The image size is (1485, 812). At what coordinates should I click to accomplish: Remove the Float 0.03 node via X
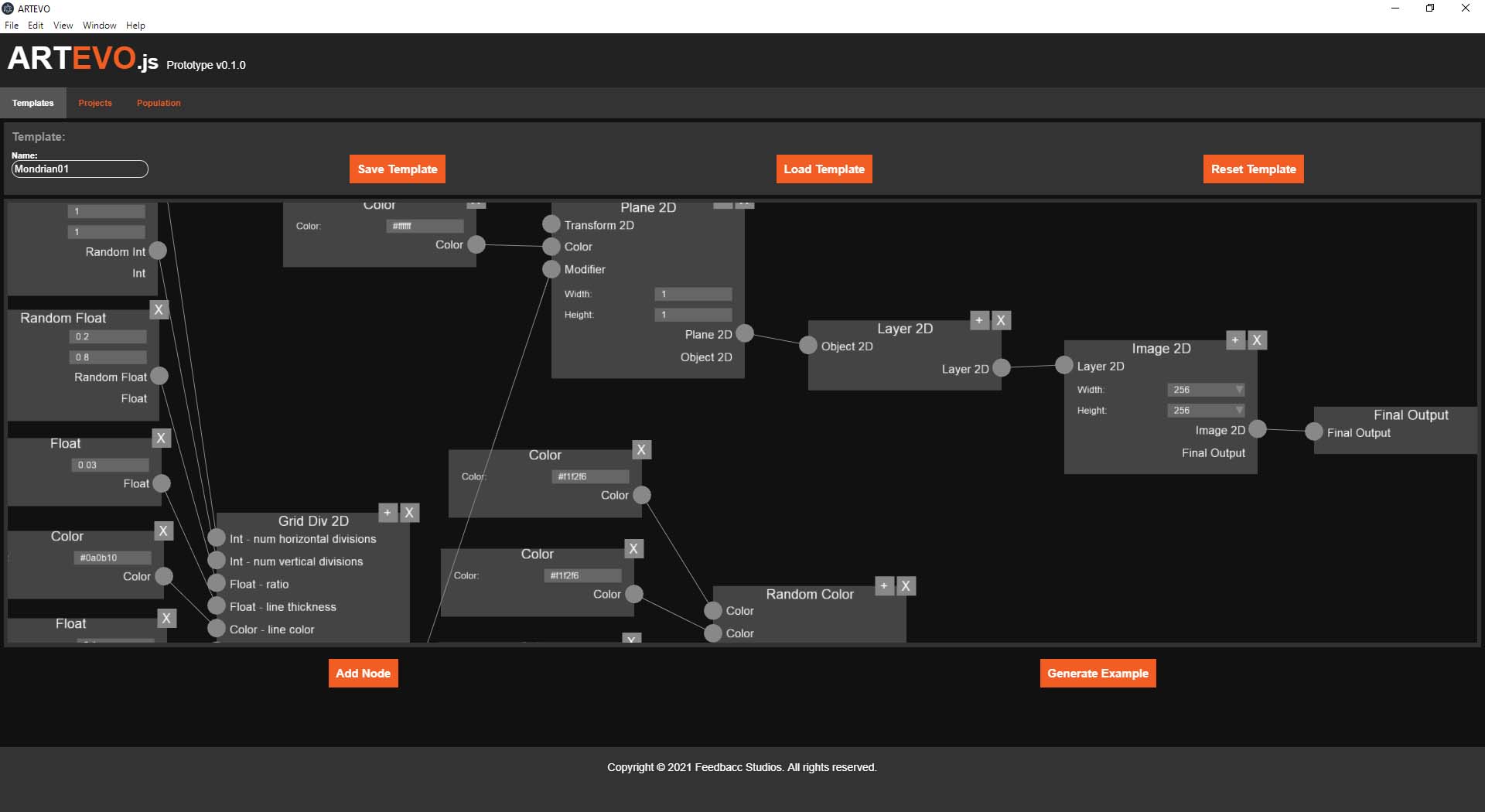[x=161, y=438]
